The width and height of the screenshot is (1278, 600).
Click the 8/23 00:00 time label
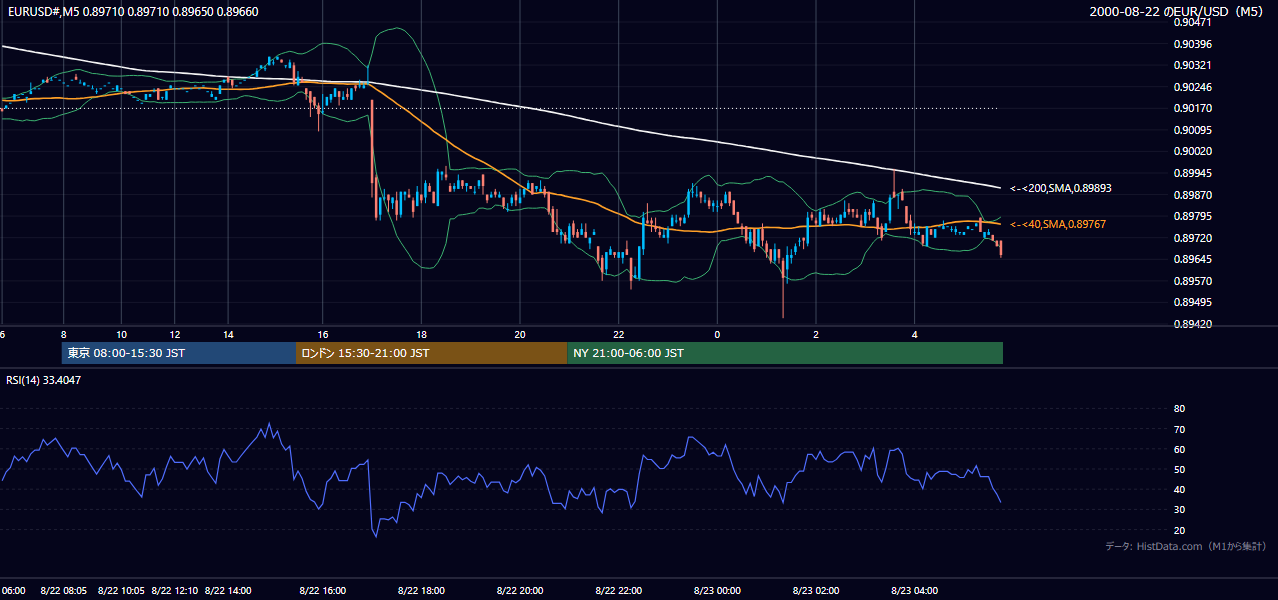(716, 591)
